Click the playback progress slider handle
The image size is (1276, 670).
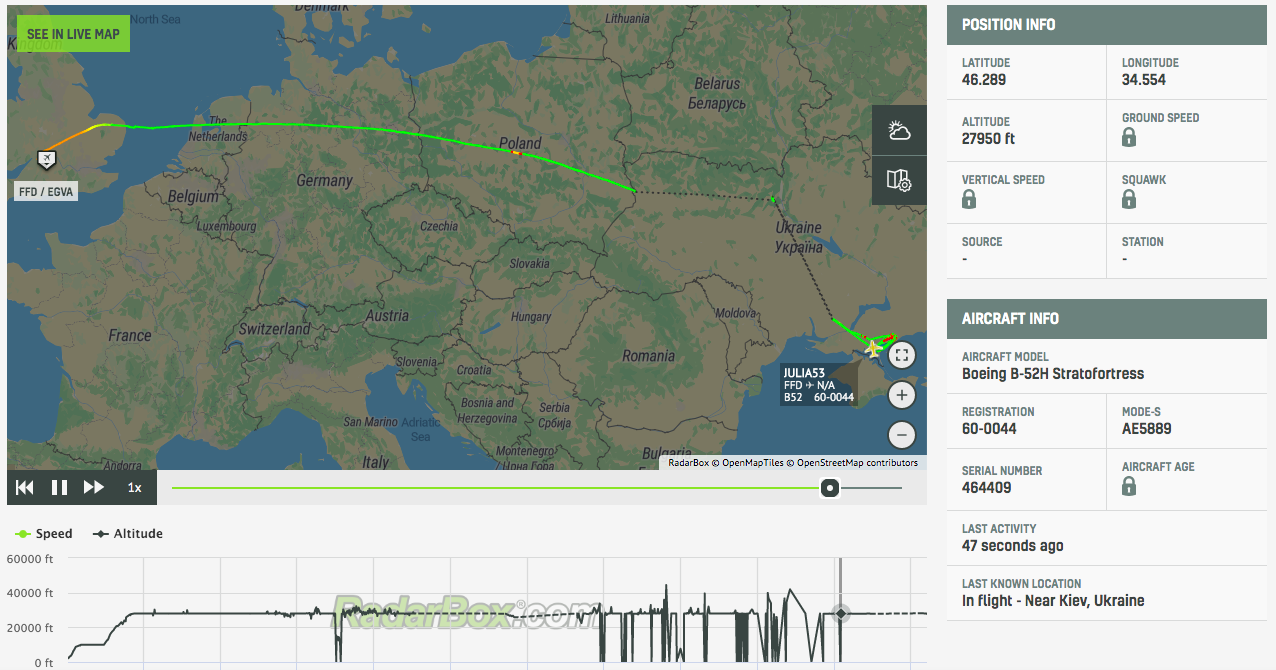pyautogui.click(x=829, y=488)
